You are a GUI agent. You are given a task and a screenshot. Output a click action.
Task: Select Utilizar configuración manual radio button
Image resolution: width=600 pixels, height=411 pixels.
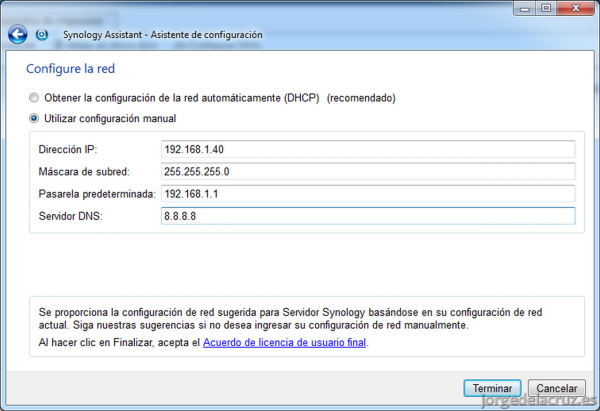(34, 119)
